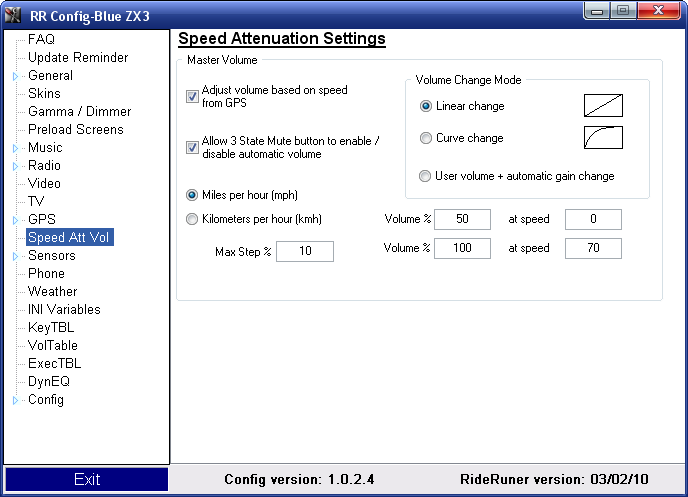Select Kilometers per hour units
This screenshot has width=688, height=497.
click(193, 219)
